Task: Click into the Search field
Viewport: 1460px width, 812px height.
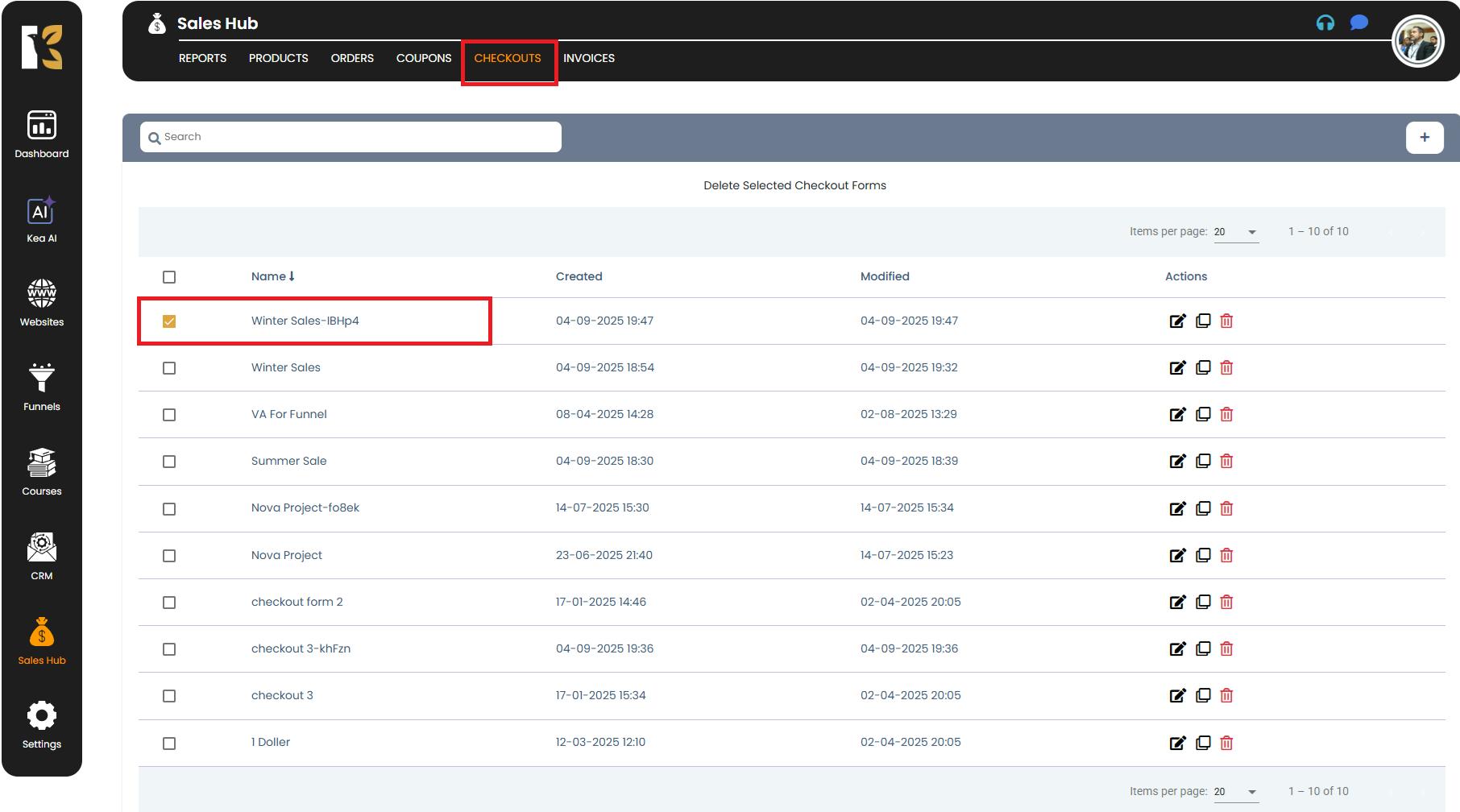Action: (355, 137)
